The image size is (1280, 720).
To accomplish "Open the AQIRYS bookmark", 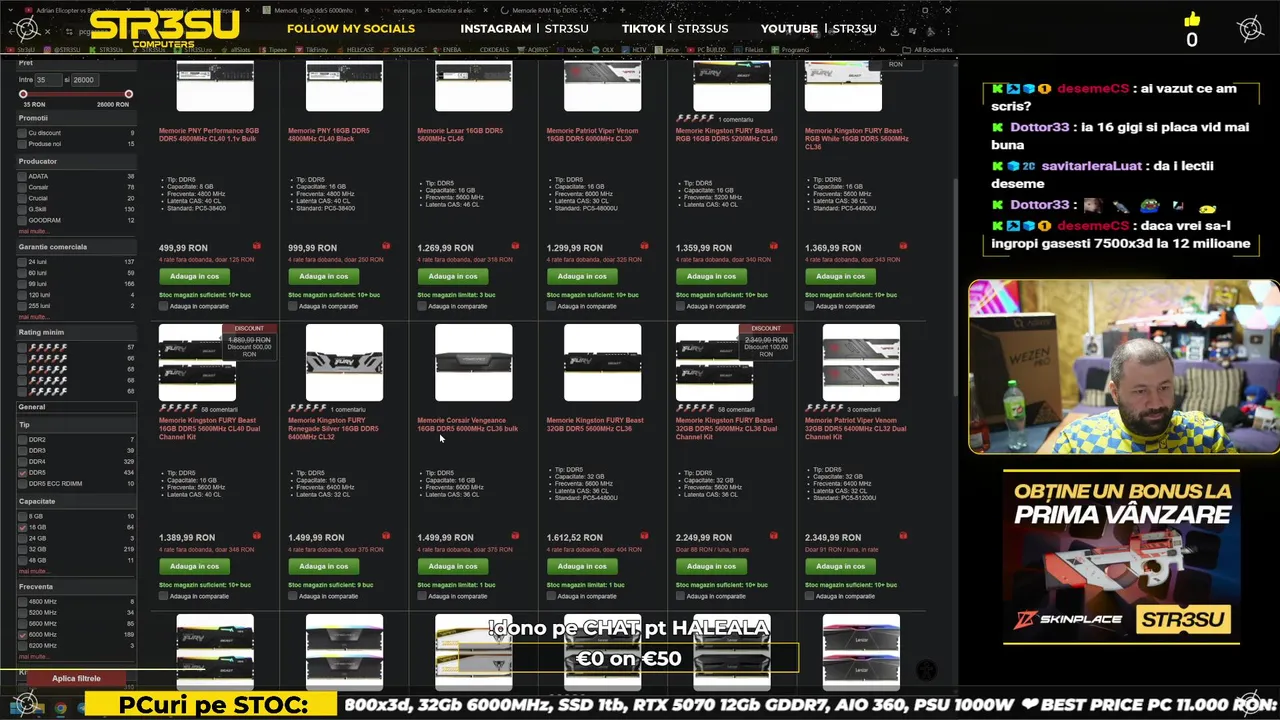I will [534, 49].
